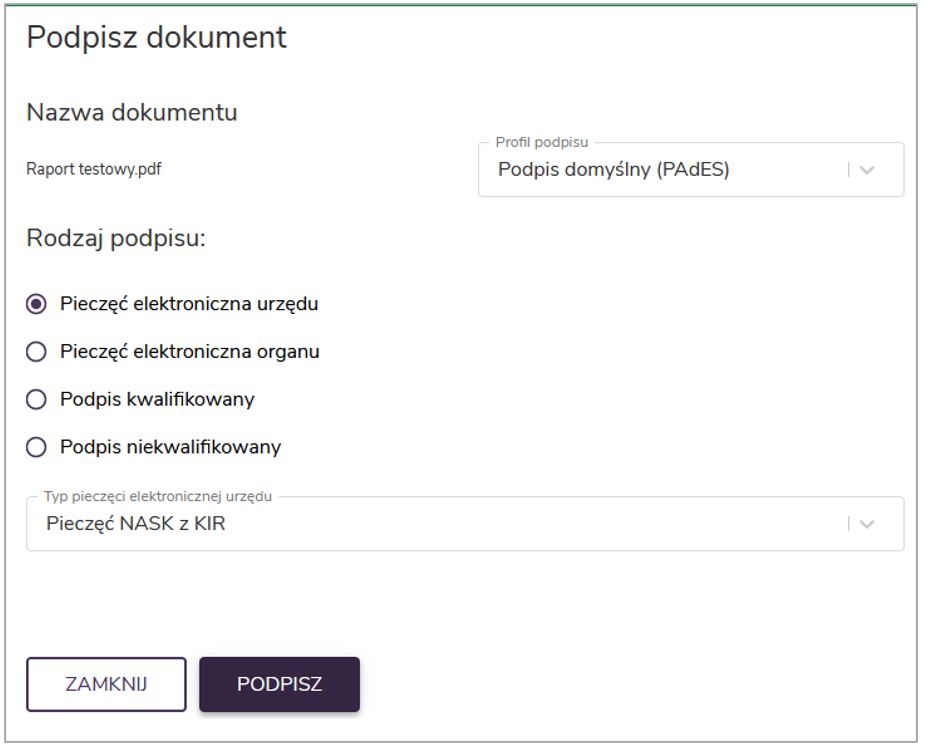Image resolution: width=930 pixels, height=754 pixels.
Task: Click the 'Rodzaj podpisu:' section heading
Action: pyautogui.click(x=116, y=240)
